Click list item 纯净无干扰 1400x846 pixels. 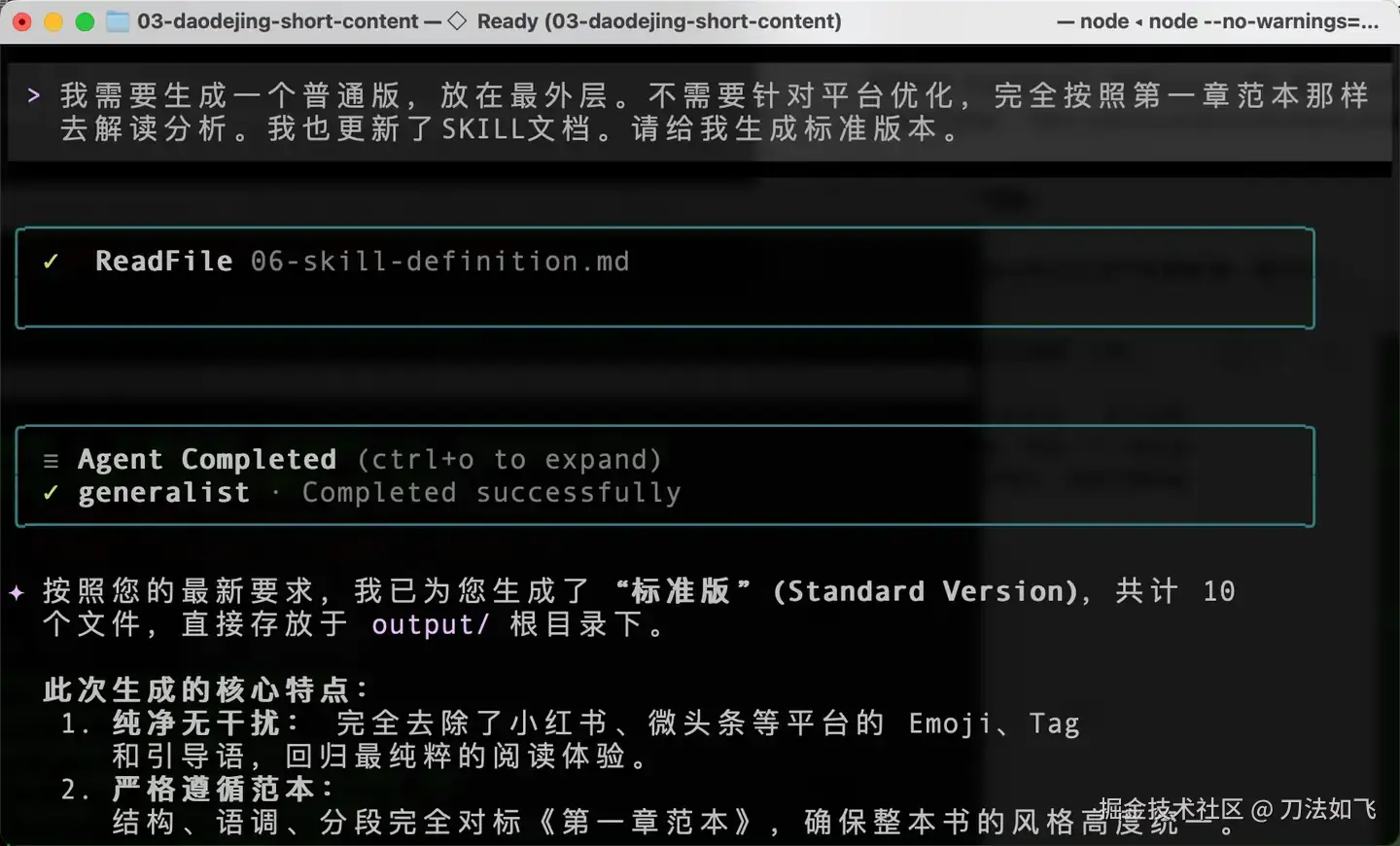click(x=206, y=723)
